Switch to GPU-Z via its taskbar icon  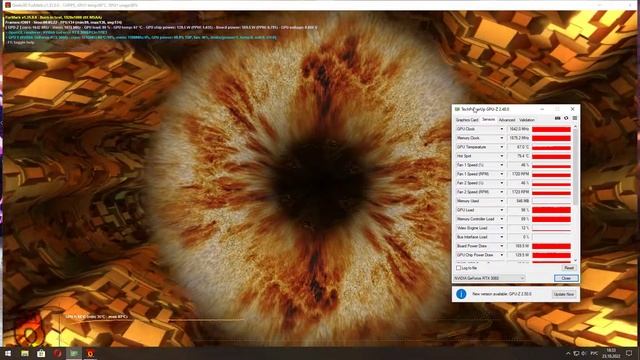(x=74, y=353)
